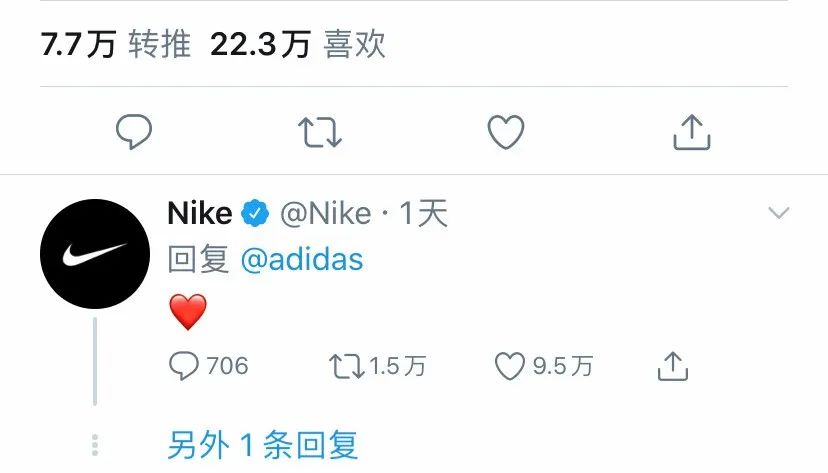Viewport: 828px width, 473px height.
Task: Show 另外 1 条回复 thread link
Action: (x=263, y=445)
